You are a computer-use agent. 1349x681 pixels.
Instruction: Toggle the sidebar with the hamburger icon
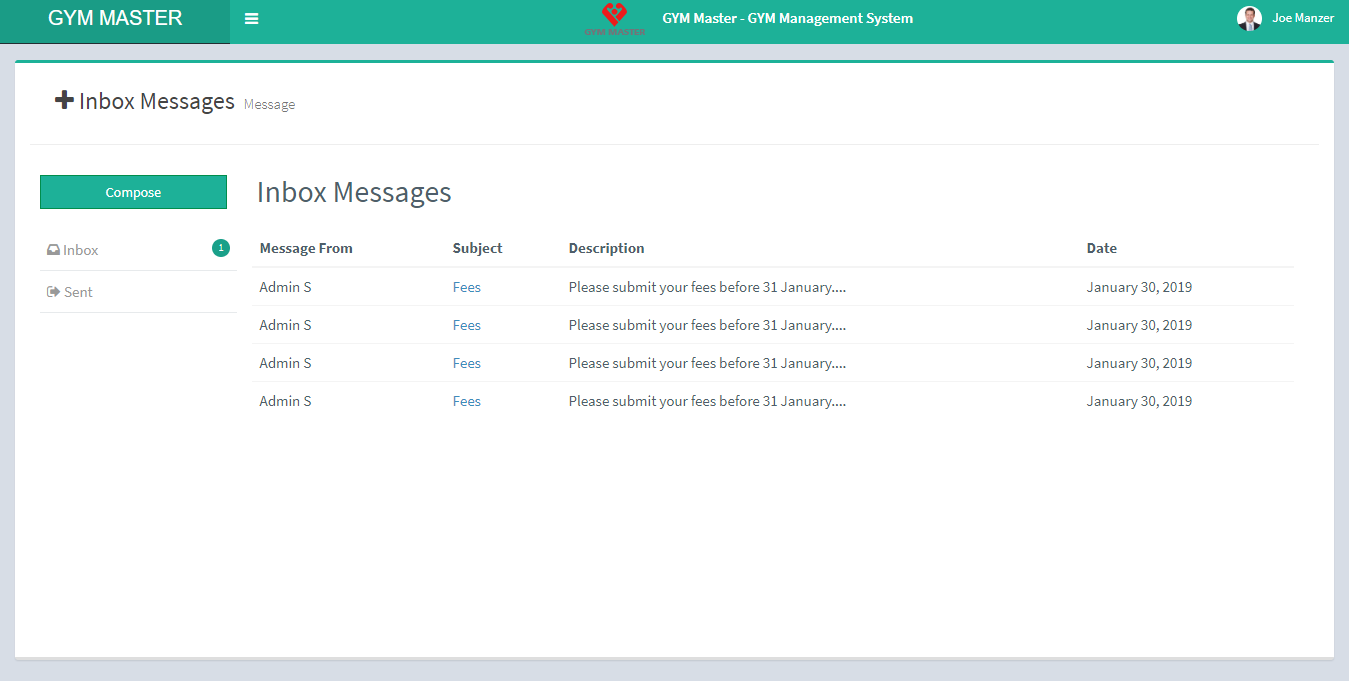(x=251, y=19)
